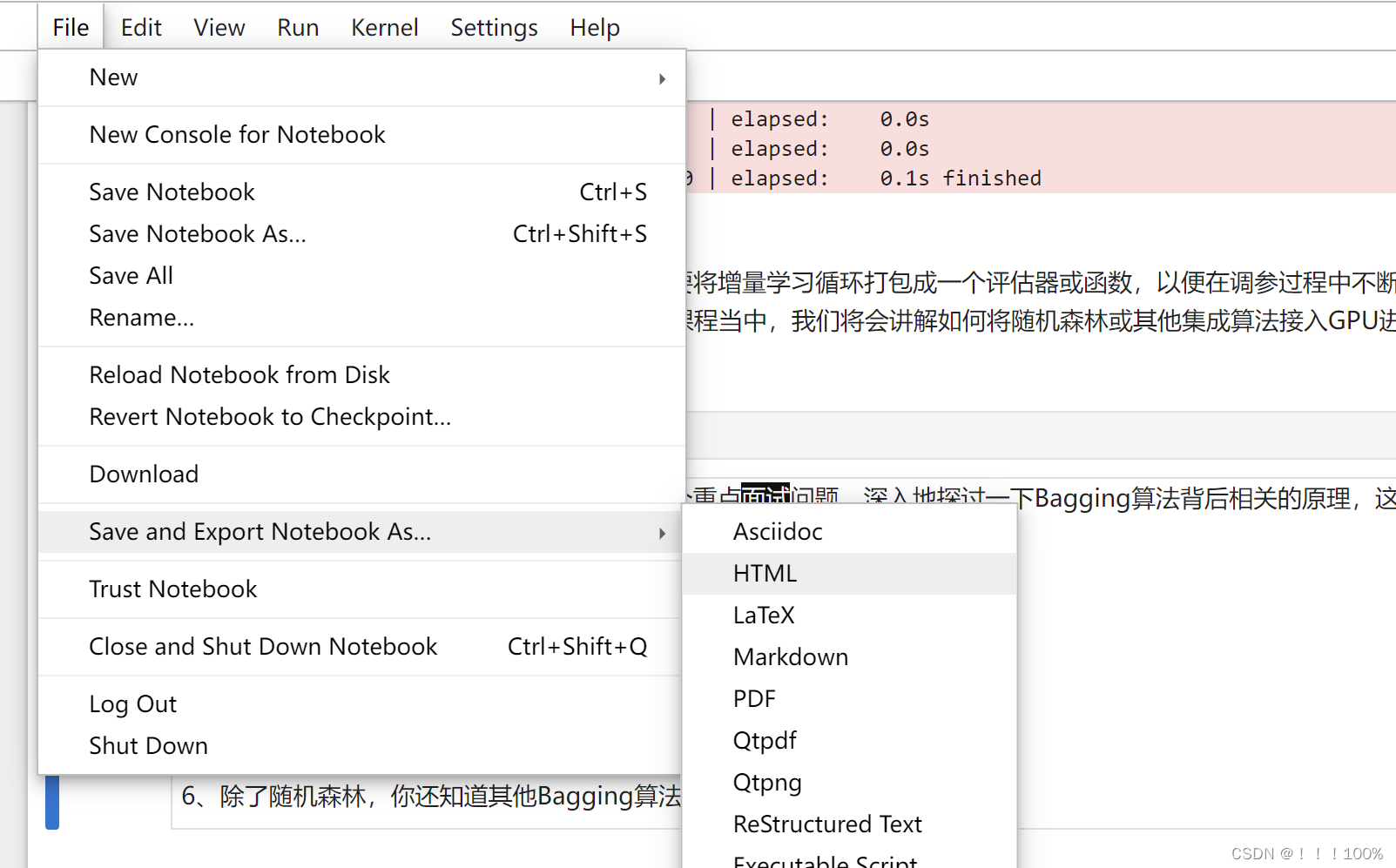Click Save Notebook
This screenshot has height=868, width=1396.
[x=172, y=192]
